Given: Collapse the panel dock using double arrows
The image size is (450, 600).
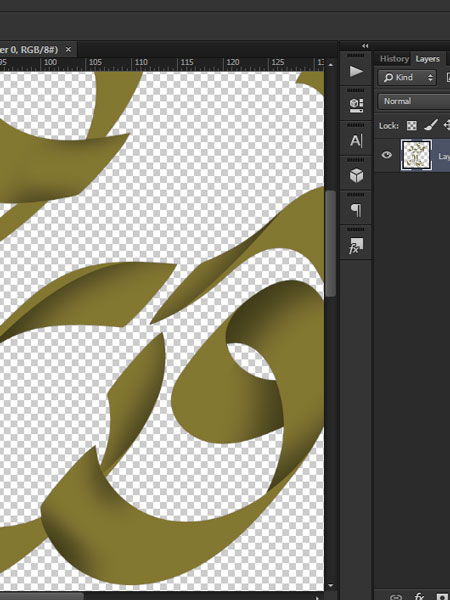Looking at the screenshot, I should tap(365, 46).
